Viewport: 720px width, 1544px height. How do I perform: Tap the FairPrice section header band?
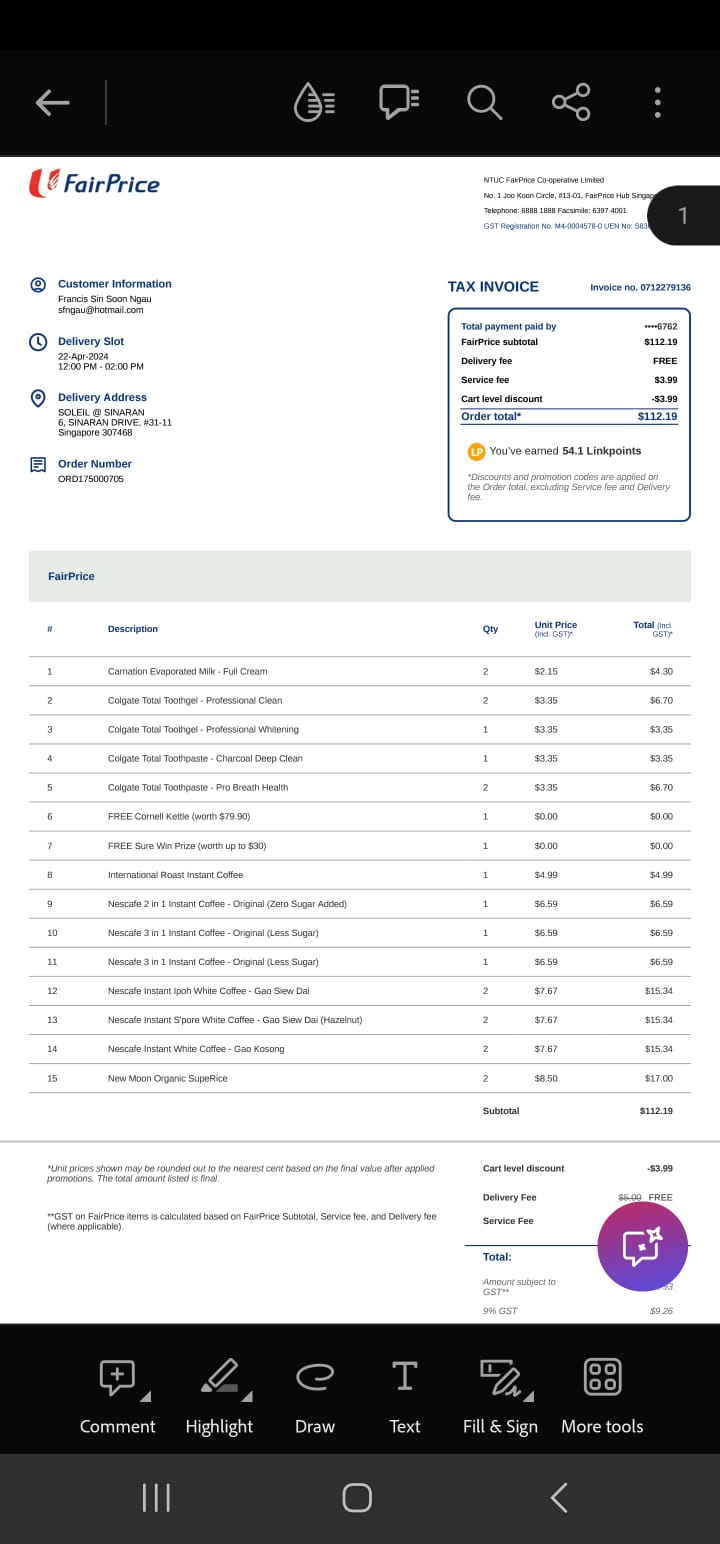[x=360, y=576]
